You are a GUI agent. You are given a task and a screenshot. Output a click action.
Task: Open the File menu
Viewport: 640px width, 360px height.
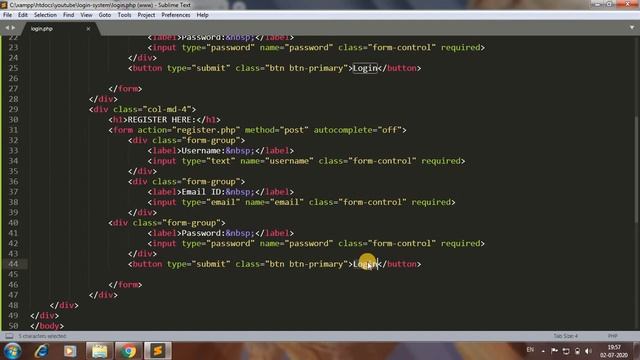pos(7,15)
